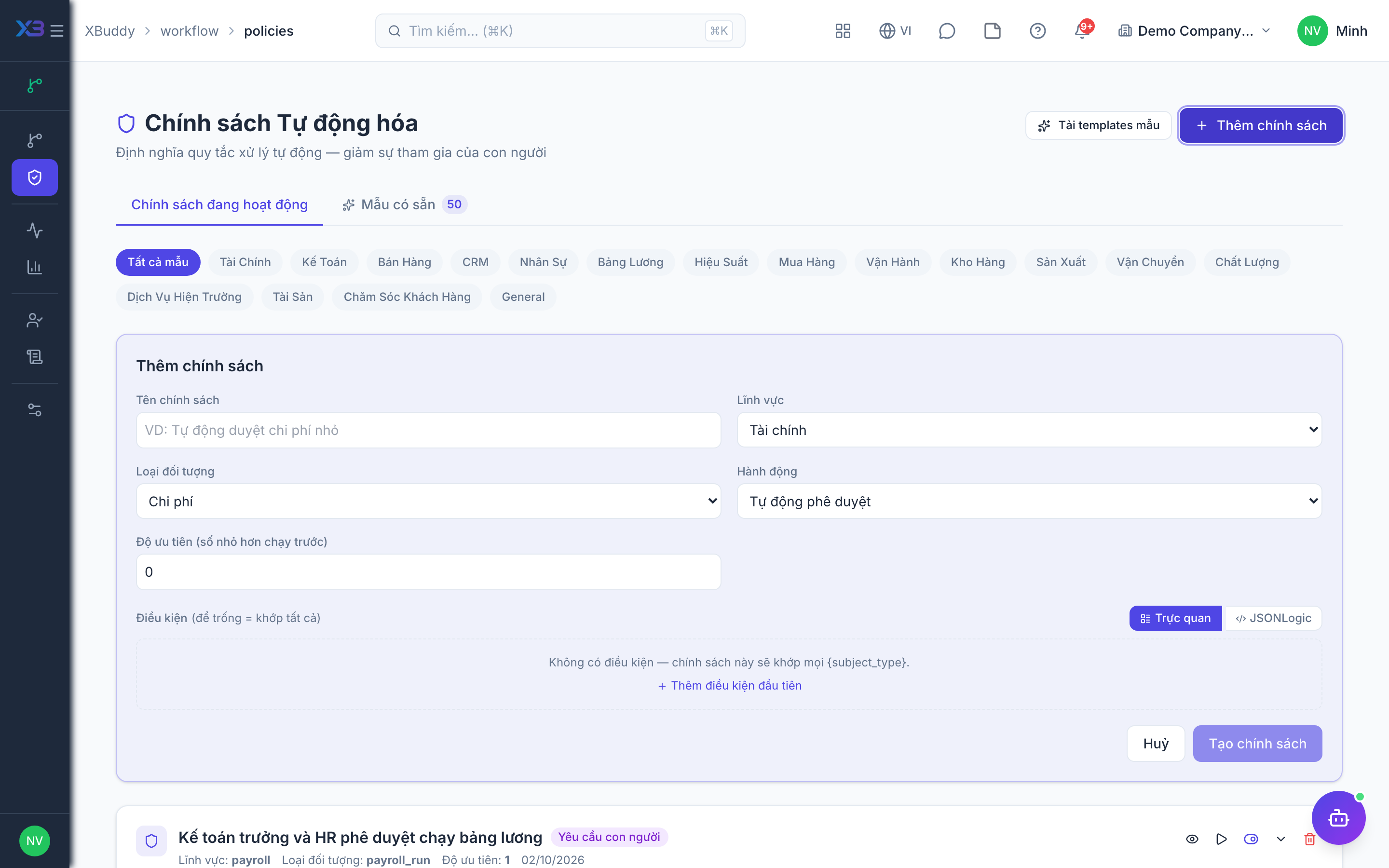Screen dimensions: 1389x868
Task: Focus the Tên chính sách input field
Action: [428, 430]
